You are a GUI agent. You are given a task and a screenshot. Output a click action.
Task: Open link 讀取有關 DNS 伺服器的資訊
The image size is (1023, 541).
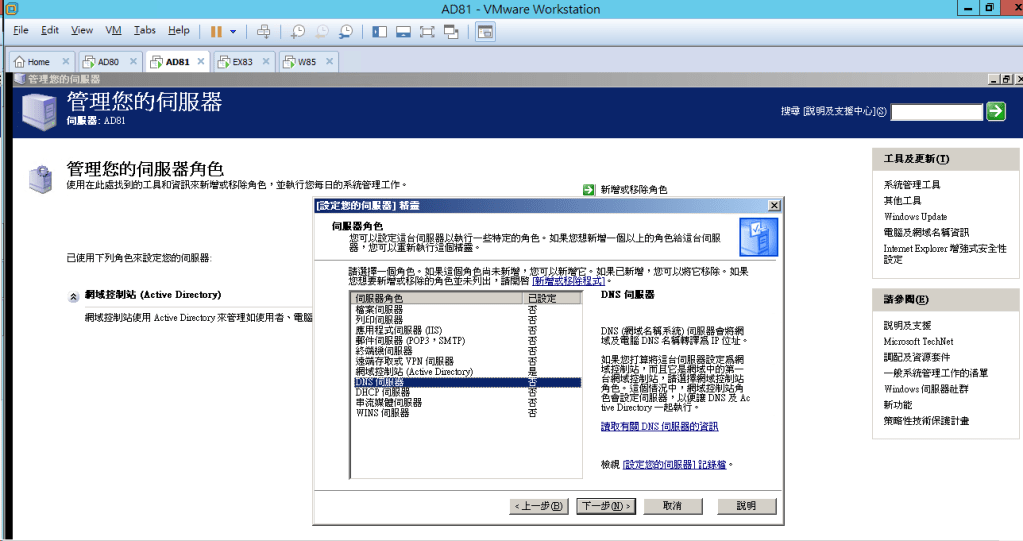[659, 427]
